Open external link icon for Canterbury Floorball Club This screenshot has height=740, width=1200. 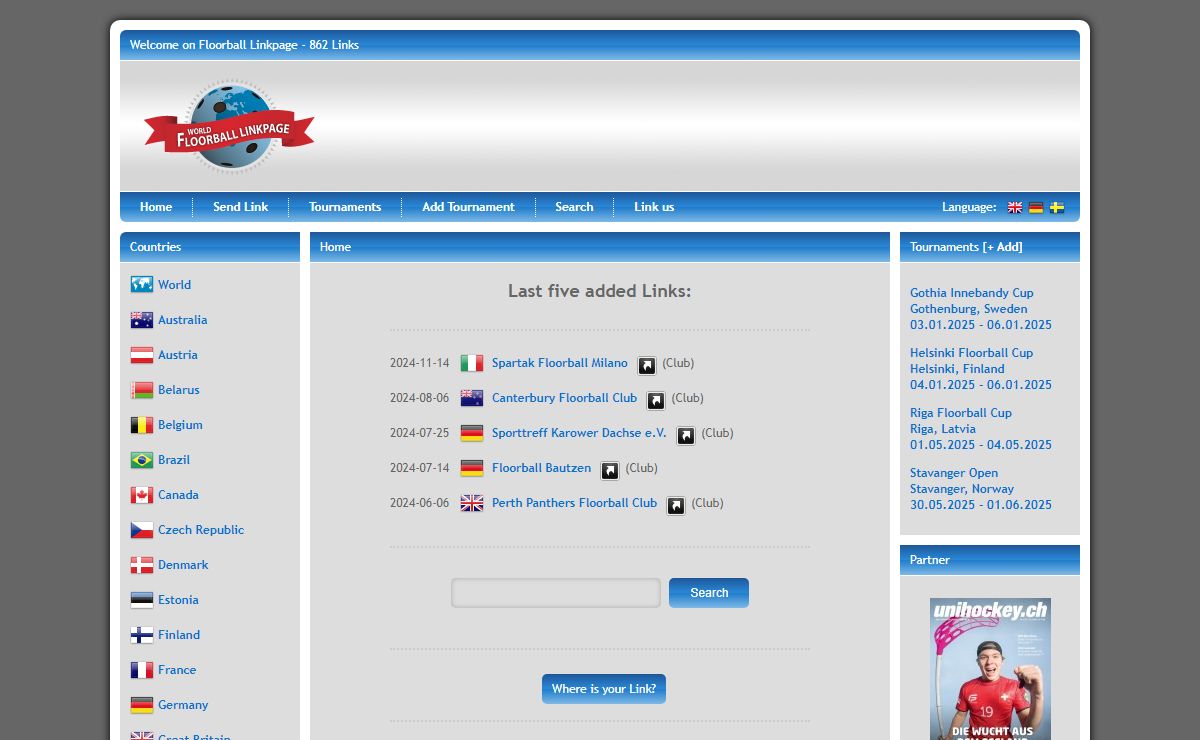coord(656,400)
